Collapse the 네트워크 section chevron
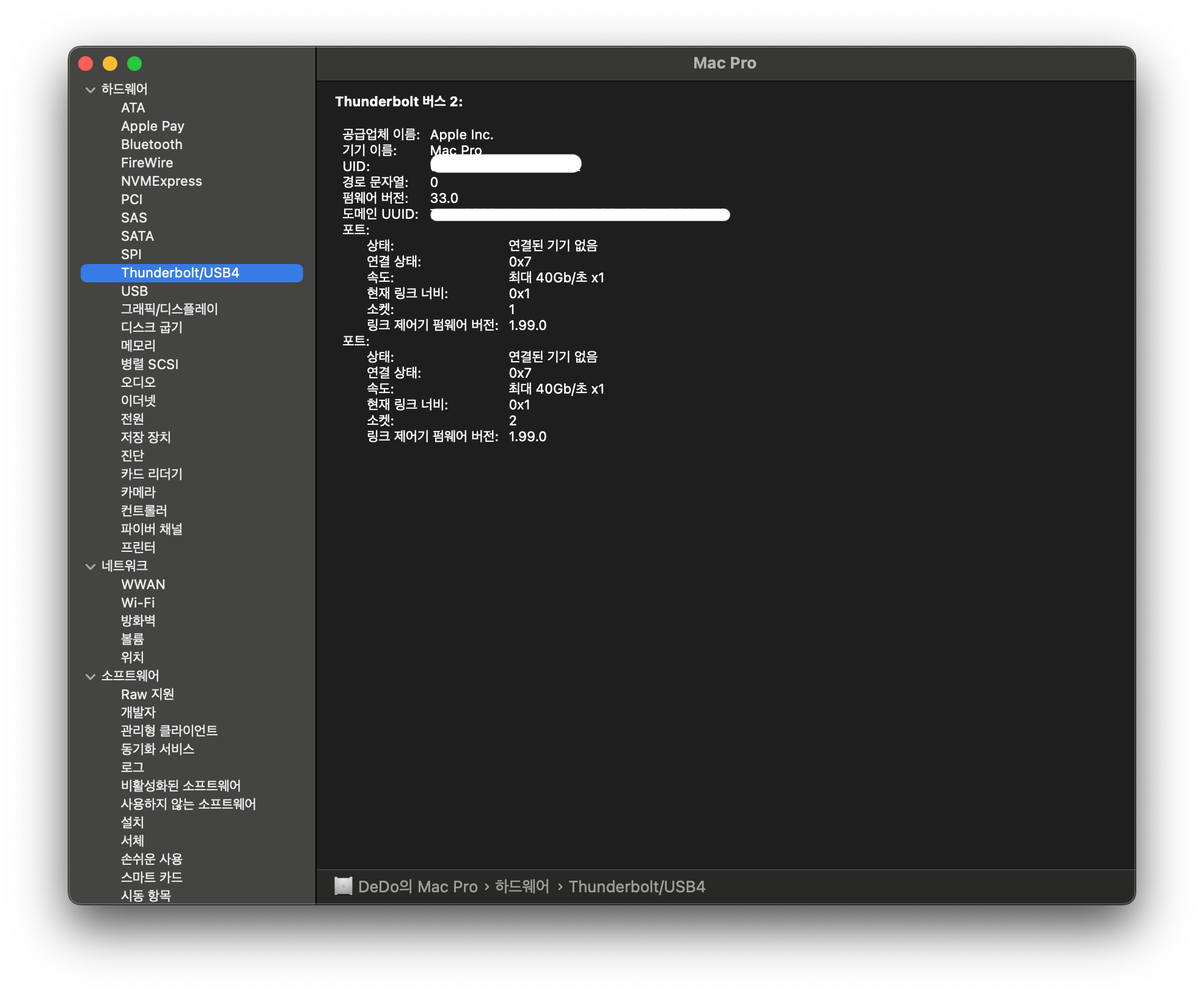Screen dimensions: 1204x995 [90, 567]
